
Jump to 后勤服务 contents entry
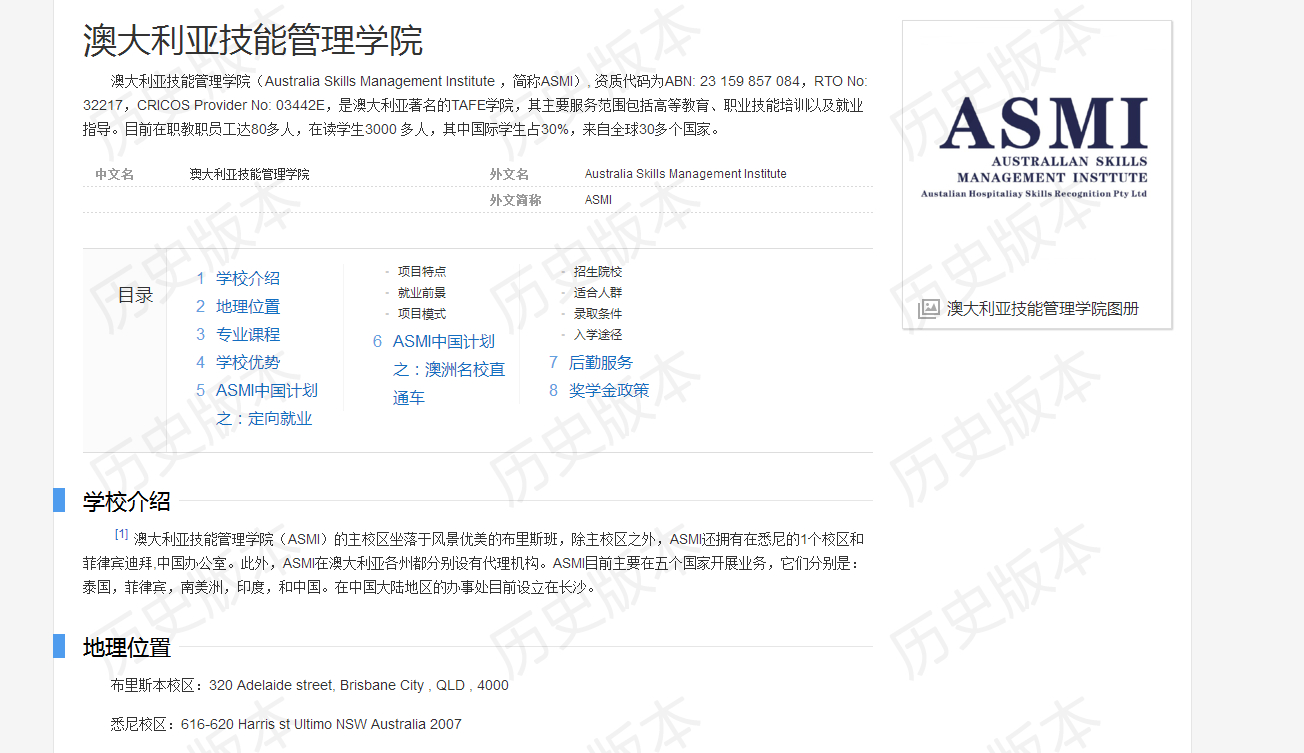[x=601, y=362]
